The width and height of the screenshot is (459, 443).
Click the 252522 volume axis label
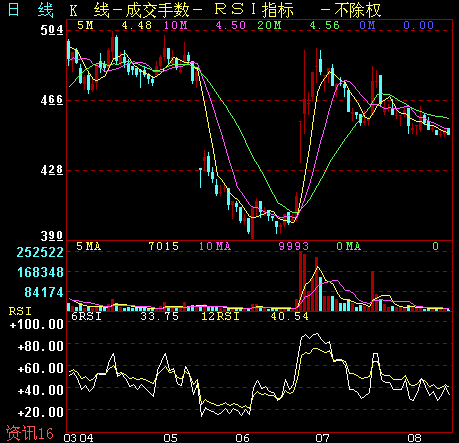pos(40,252)
